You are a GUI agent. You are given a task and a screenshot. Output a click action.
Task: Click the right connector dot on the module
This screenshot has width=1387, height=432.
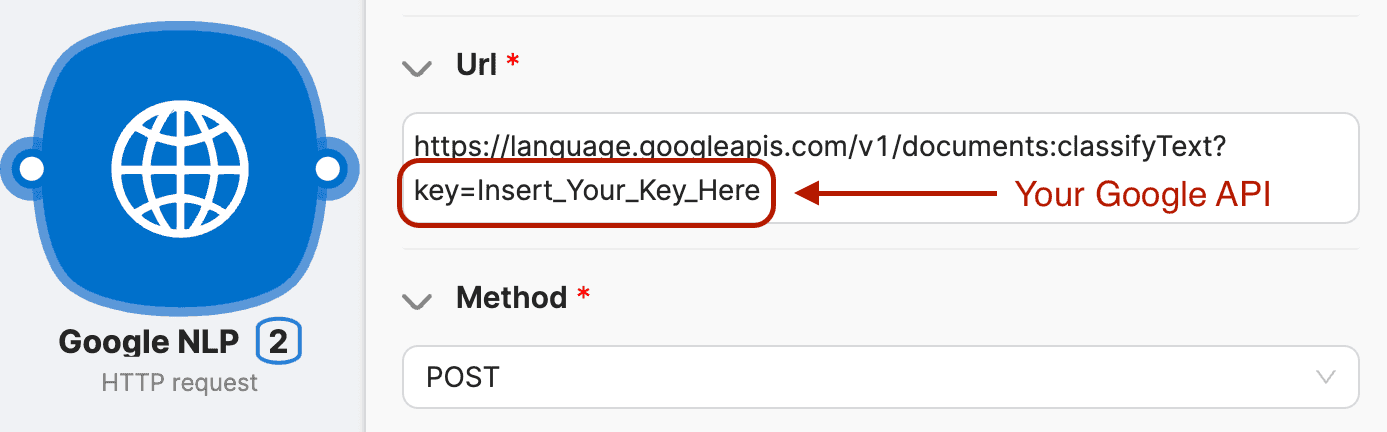point(328,169)
